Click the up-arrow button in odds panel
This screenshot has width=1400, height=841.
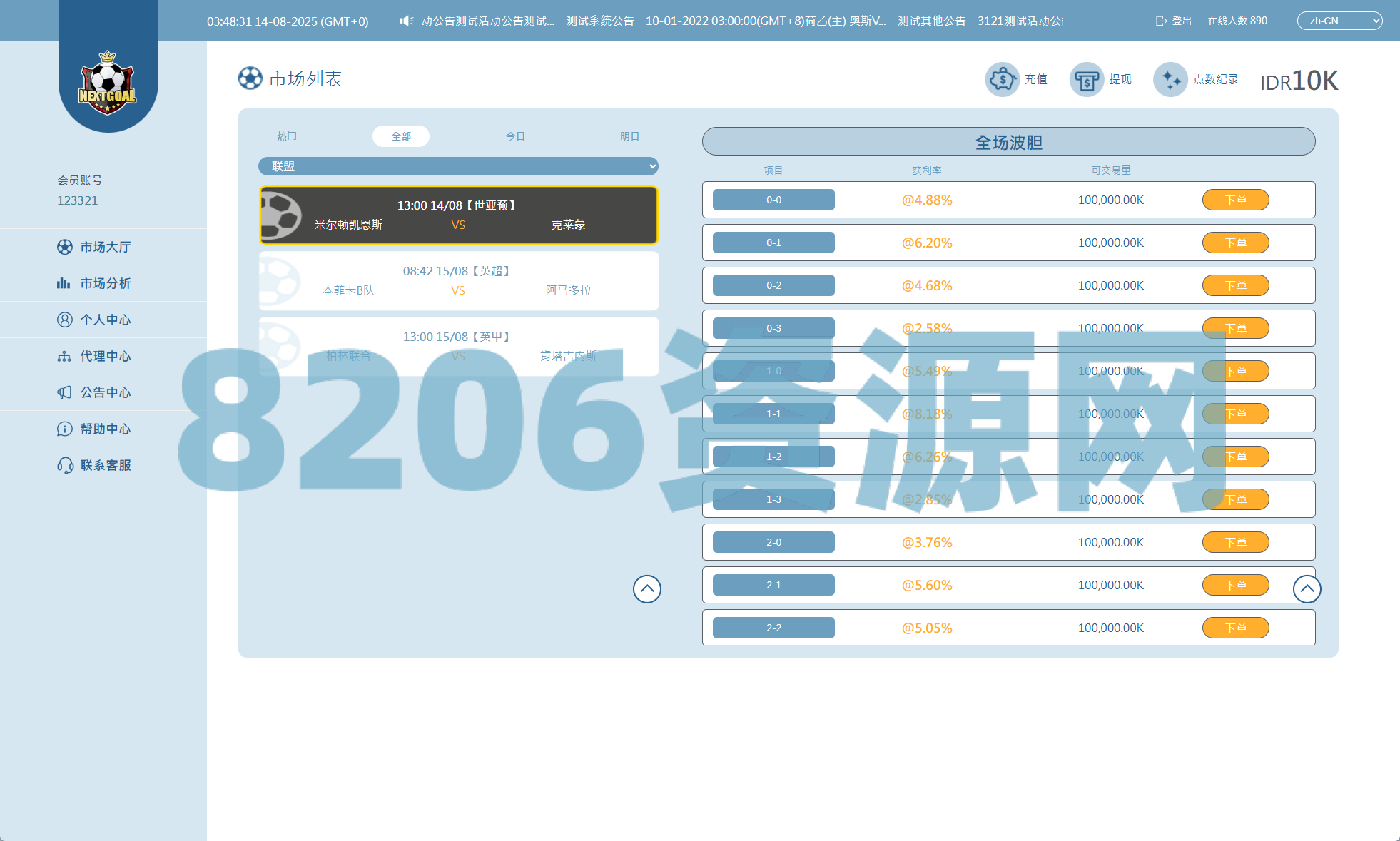[1307, 589]
